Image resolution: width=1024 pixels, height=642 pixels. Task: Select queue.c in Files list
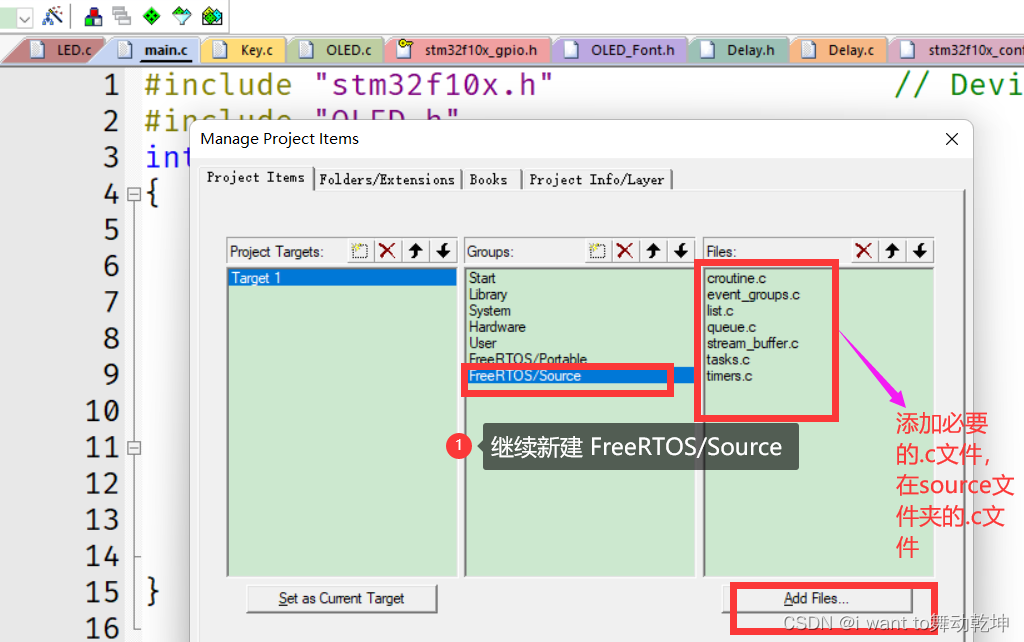click(731, 327)
